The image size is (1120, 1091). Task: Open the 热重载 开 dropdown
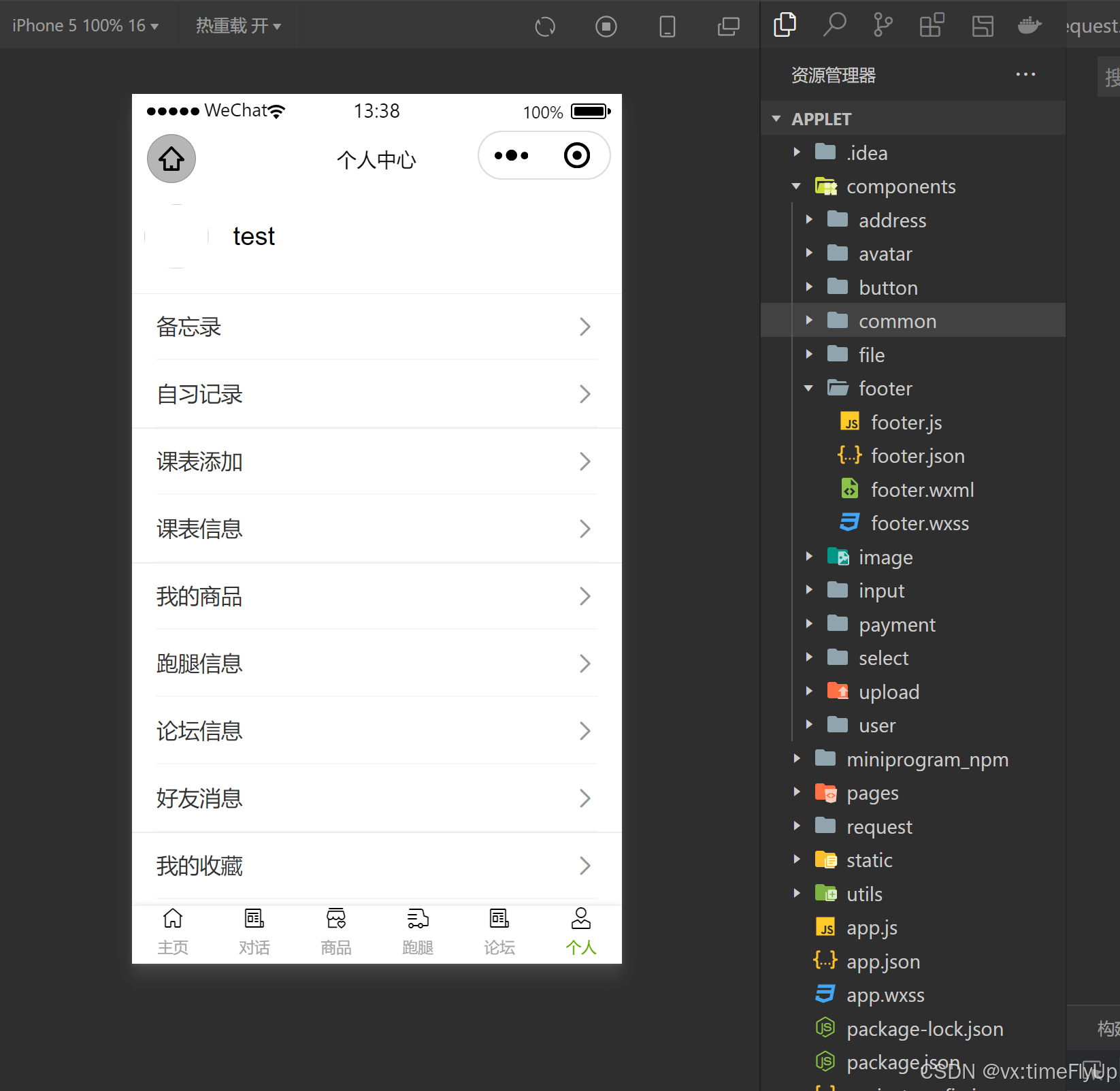click(x=238, y=26)
